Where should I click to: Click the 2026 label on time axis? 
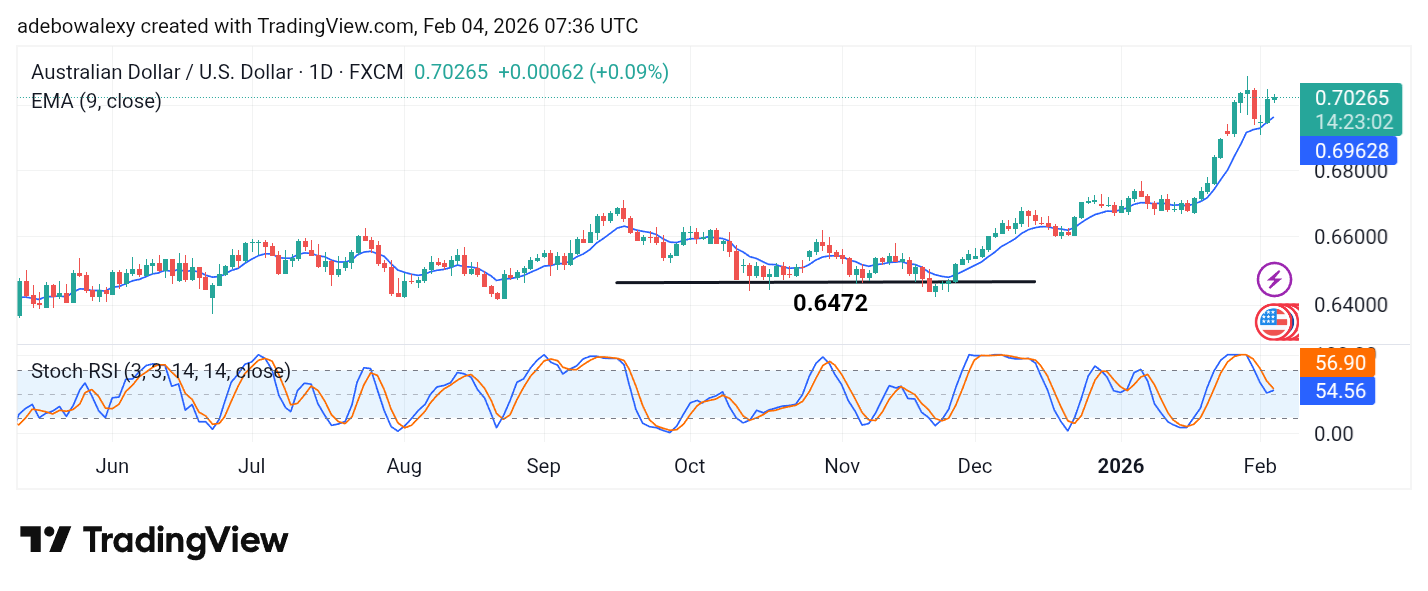coord(1121,466)
